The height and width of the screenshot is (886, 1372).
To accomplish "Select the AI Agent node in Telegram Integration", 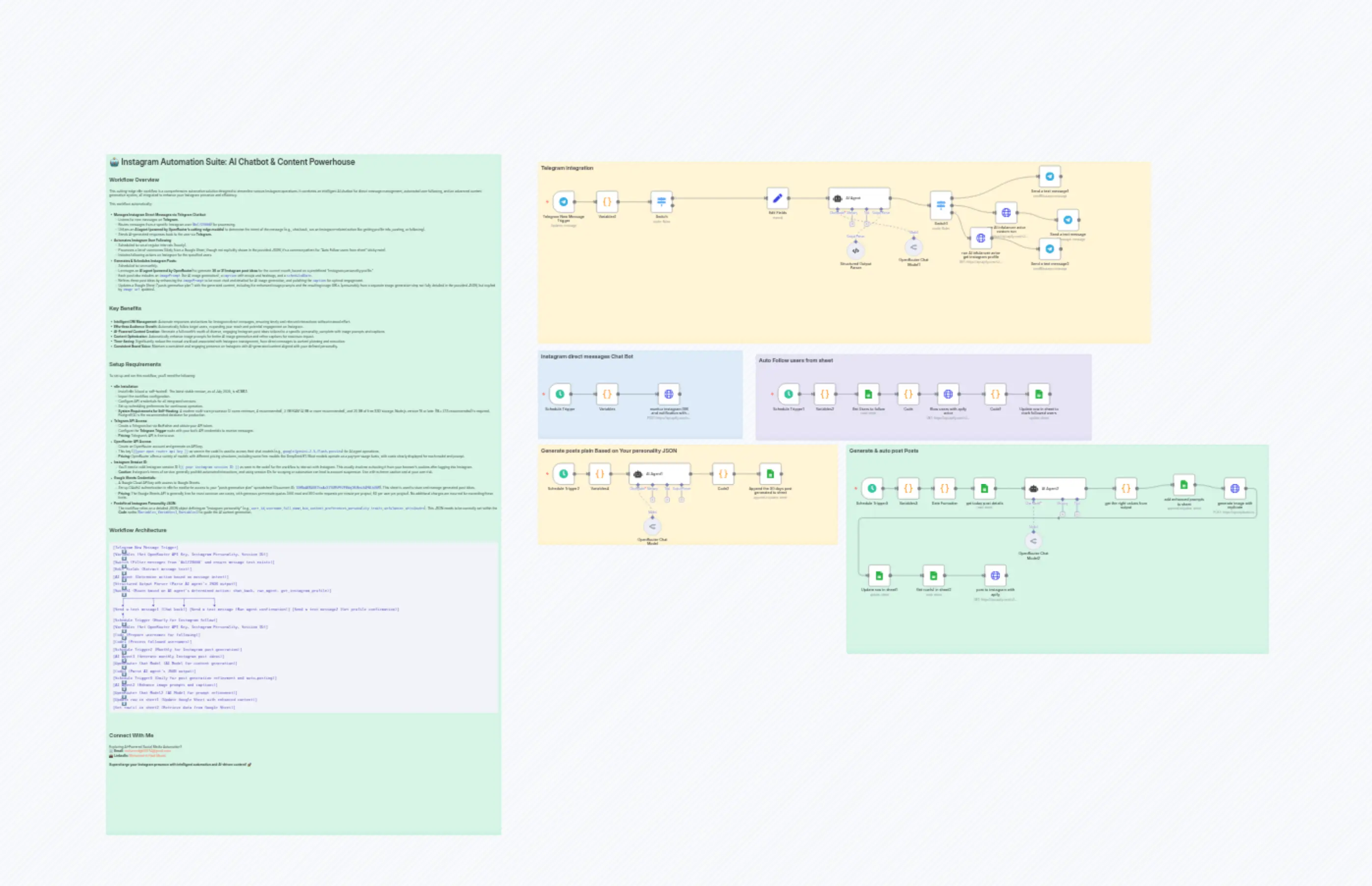I will tap(860, 198).
